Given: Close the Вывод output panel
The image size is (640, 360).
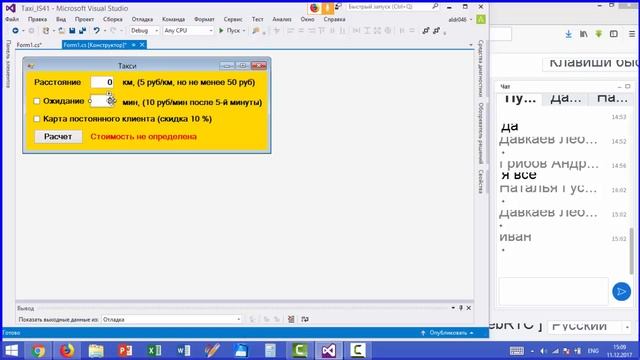Looking at the screenshot, I should coord(469,308).
